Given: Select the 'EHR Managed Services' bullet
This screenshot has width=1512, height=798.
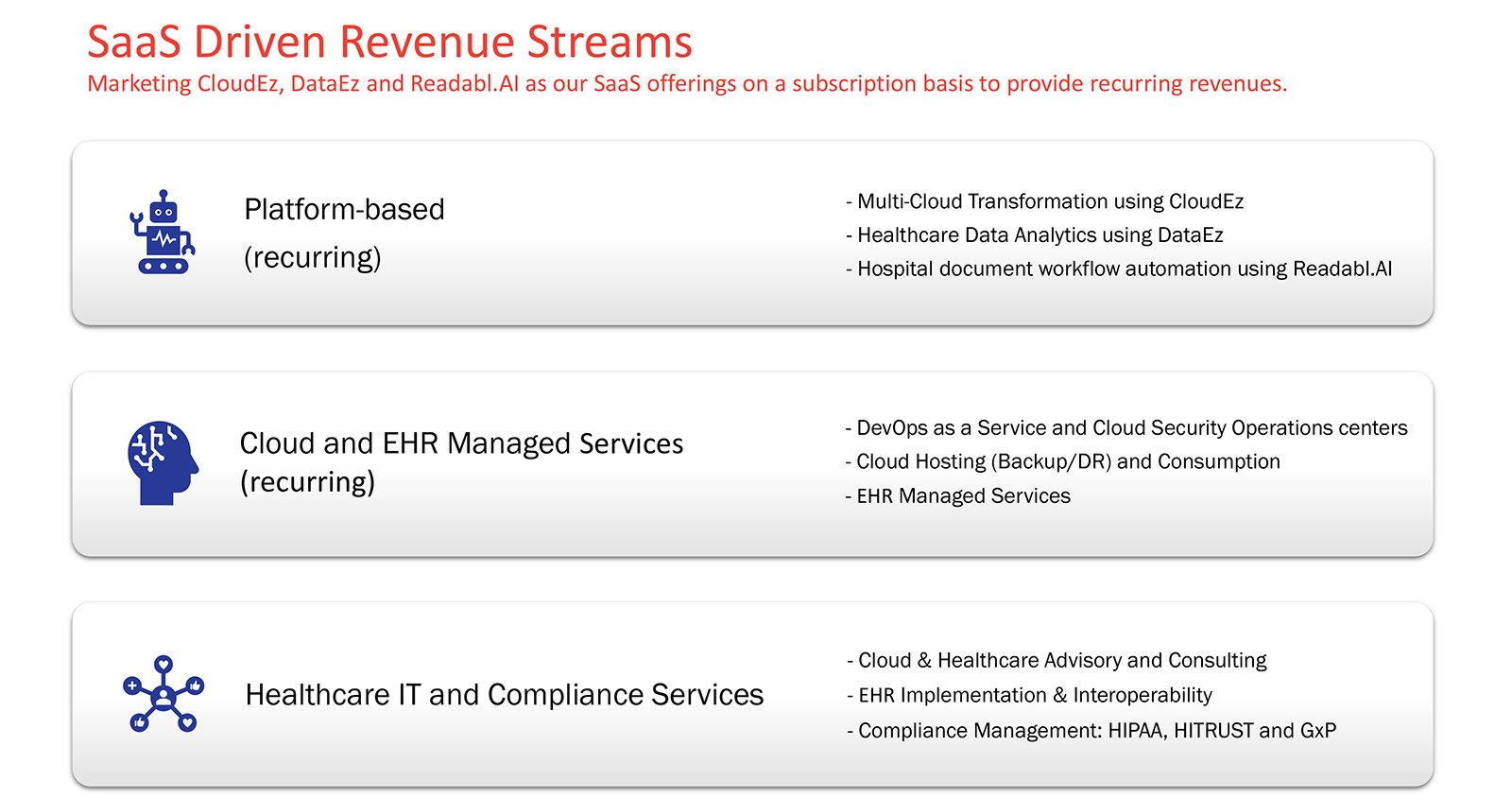Looking at the screenshot, I should (958, 496).
